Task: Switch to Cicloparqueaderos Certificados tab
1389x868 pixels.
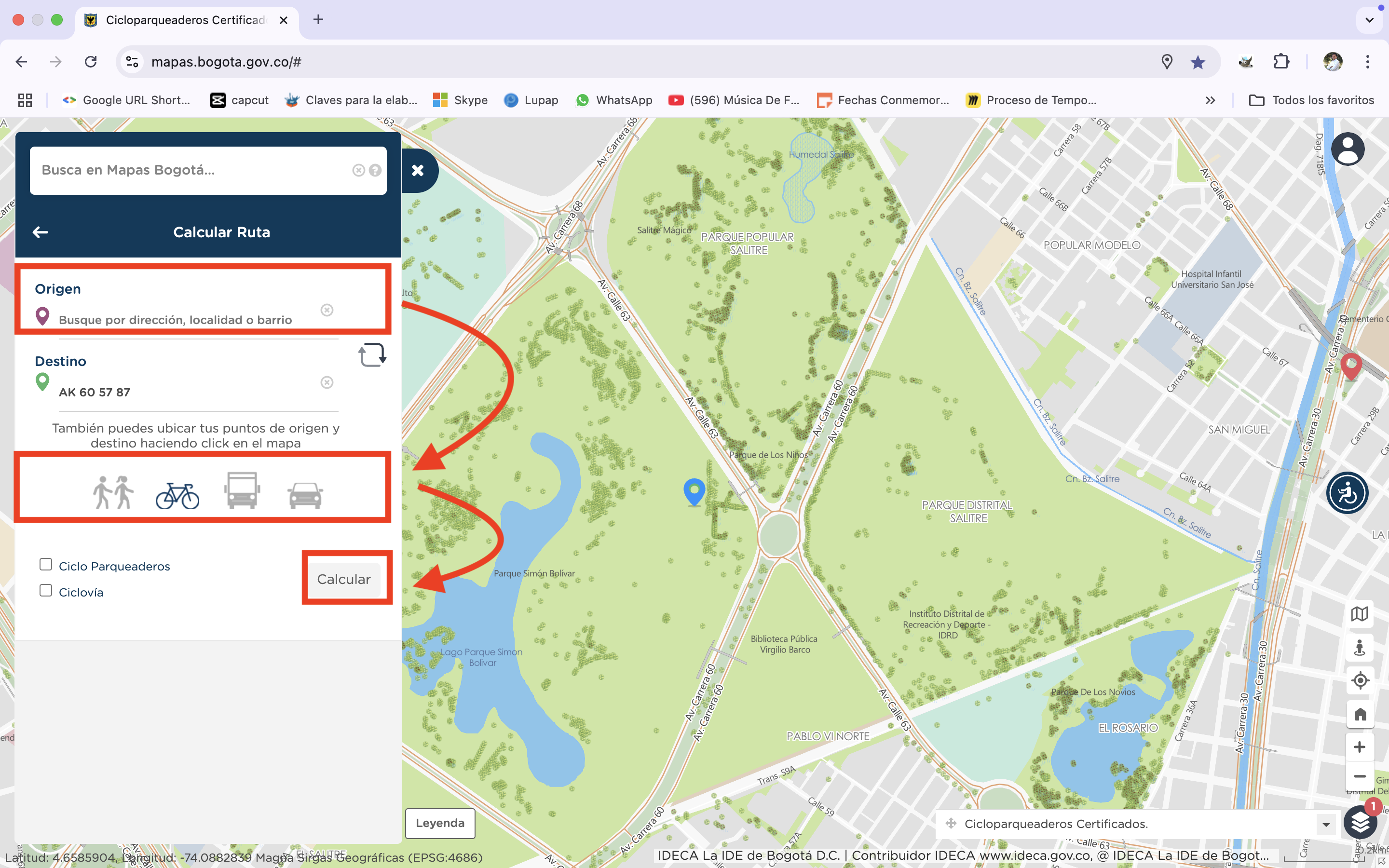Action: [185, 20]
